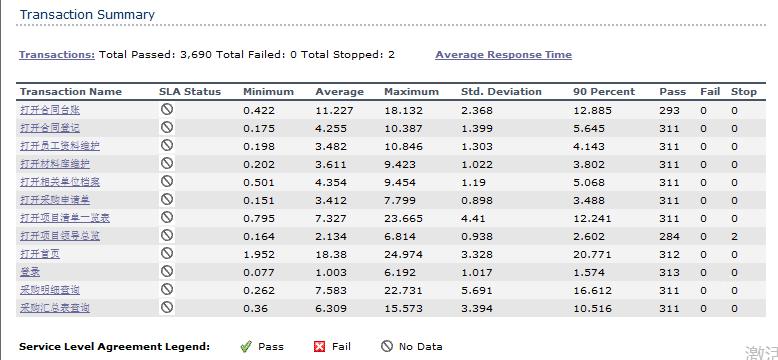Click SLA No Data icon for 打开合同台账 row
The image size is (778, 360).
coord(167,110)
